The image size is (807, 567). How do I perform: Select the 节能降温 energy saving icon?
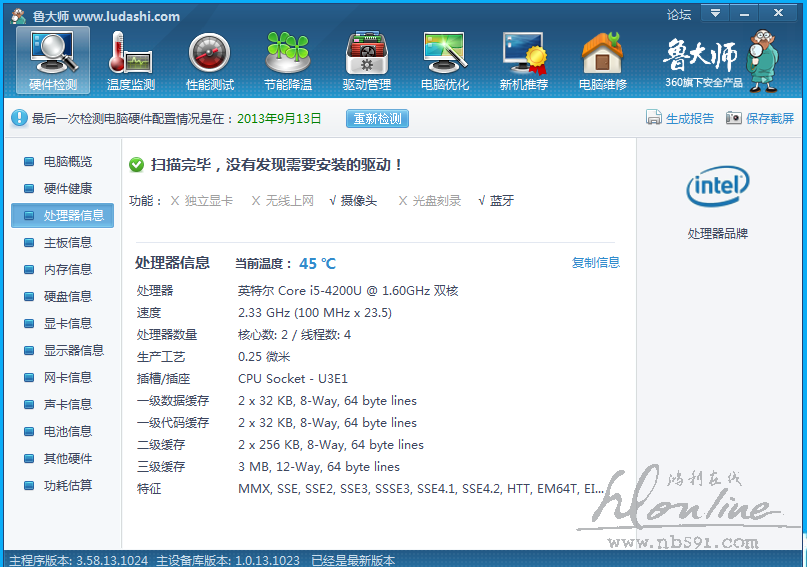coord(288,59)
